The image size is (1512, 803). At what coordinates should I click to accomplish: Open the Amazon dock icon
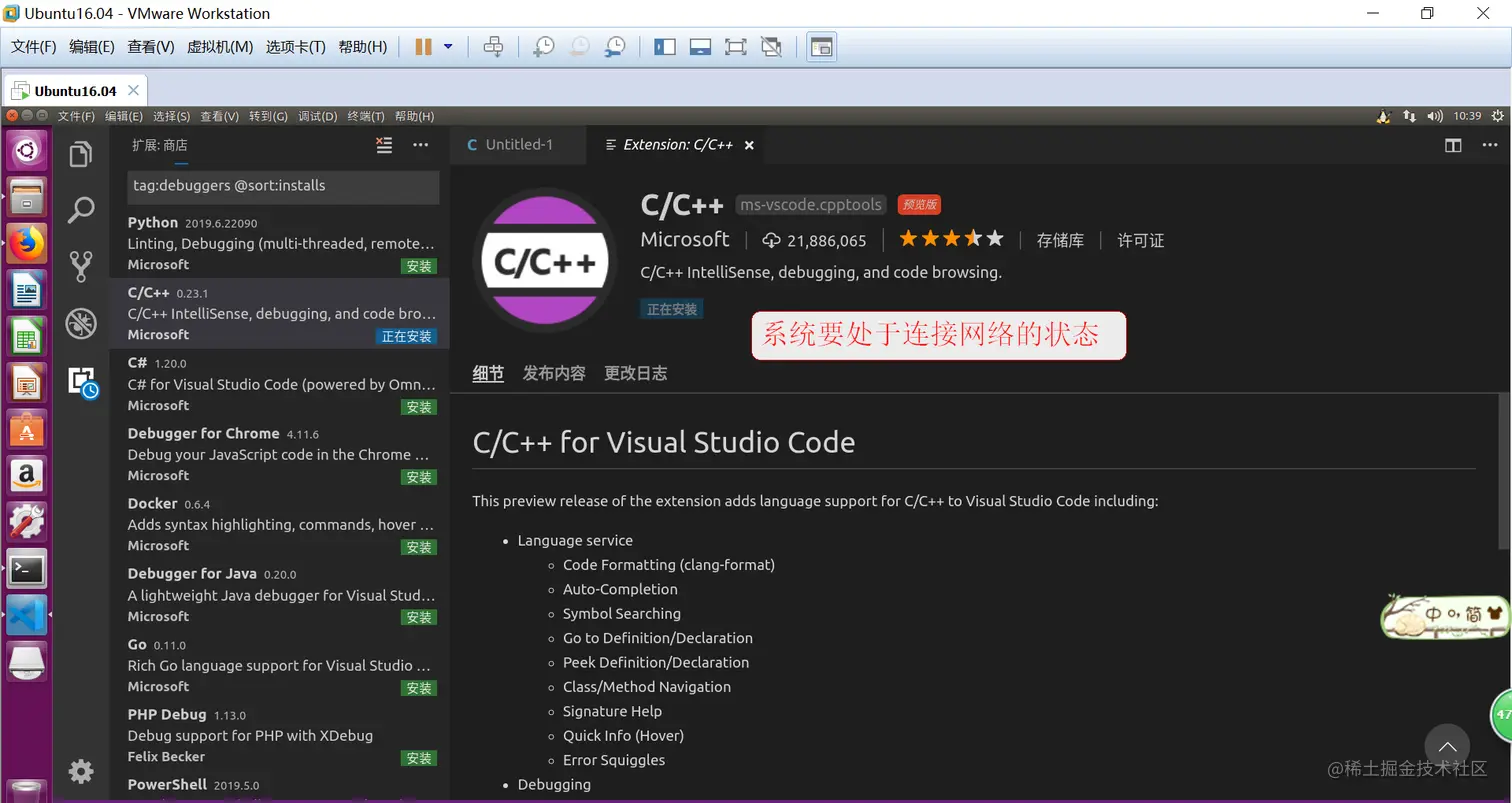[x=26, y=476]
